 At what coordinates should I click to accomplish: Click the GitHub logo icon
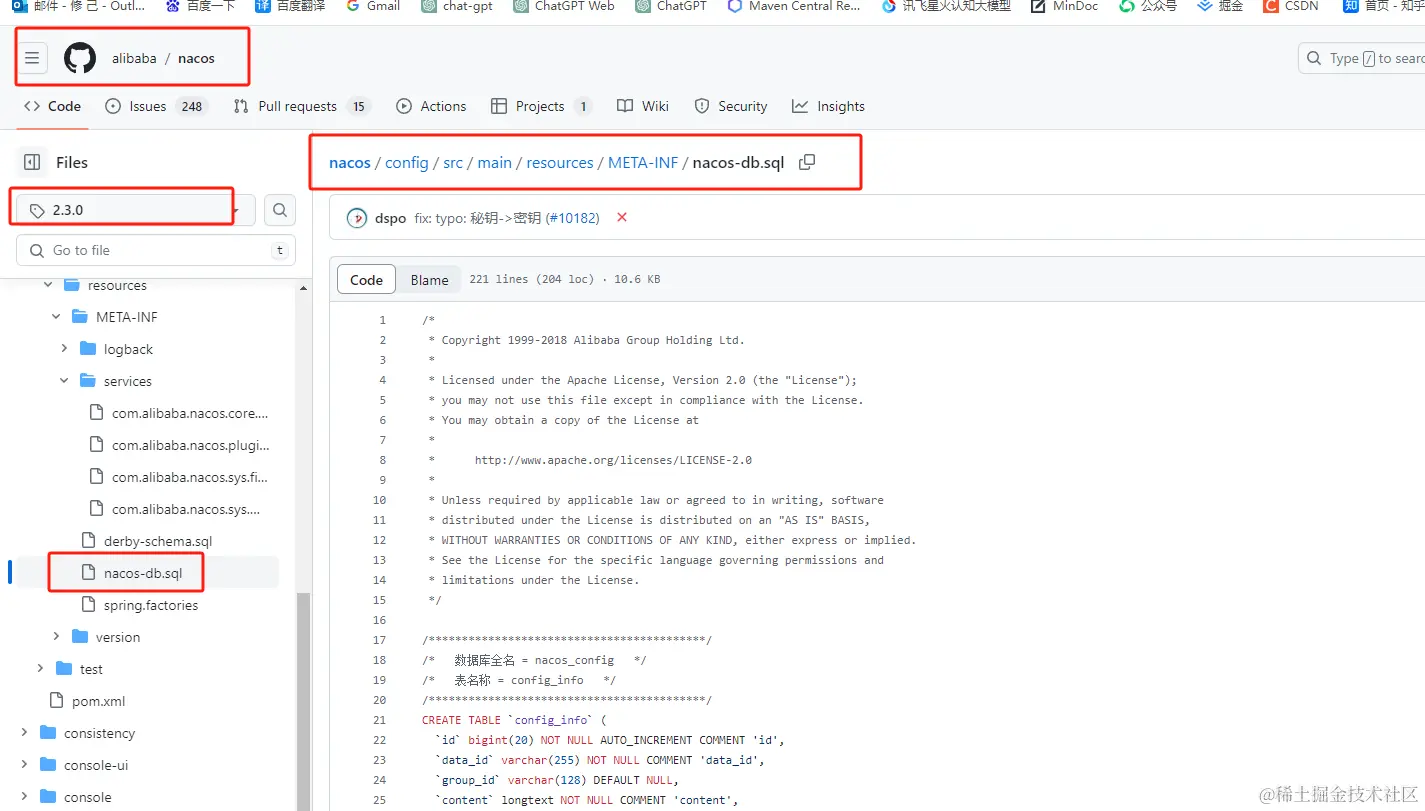pos(80,58)
